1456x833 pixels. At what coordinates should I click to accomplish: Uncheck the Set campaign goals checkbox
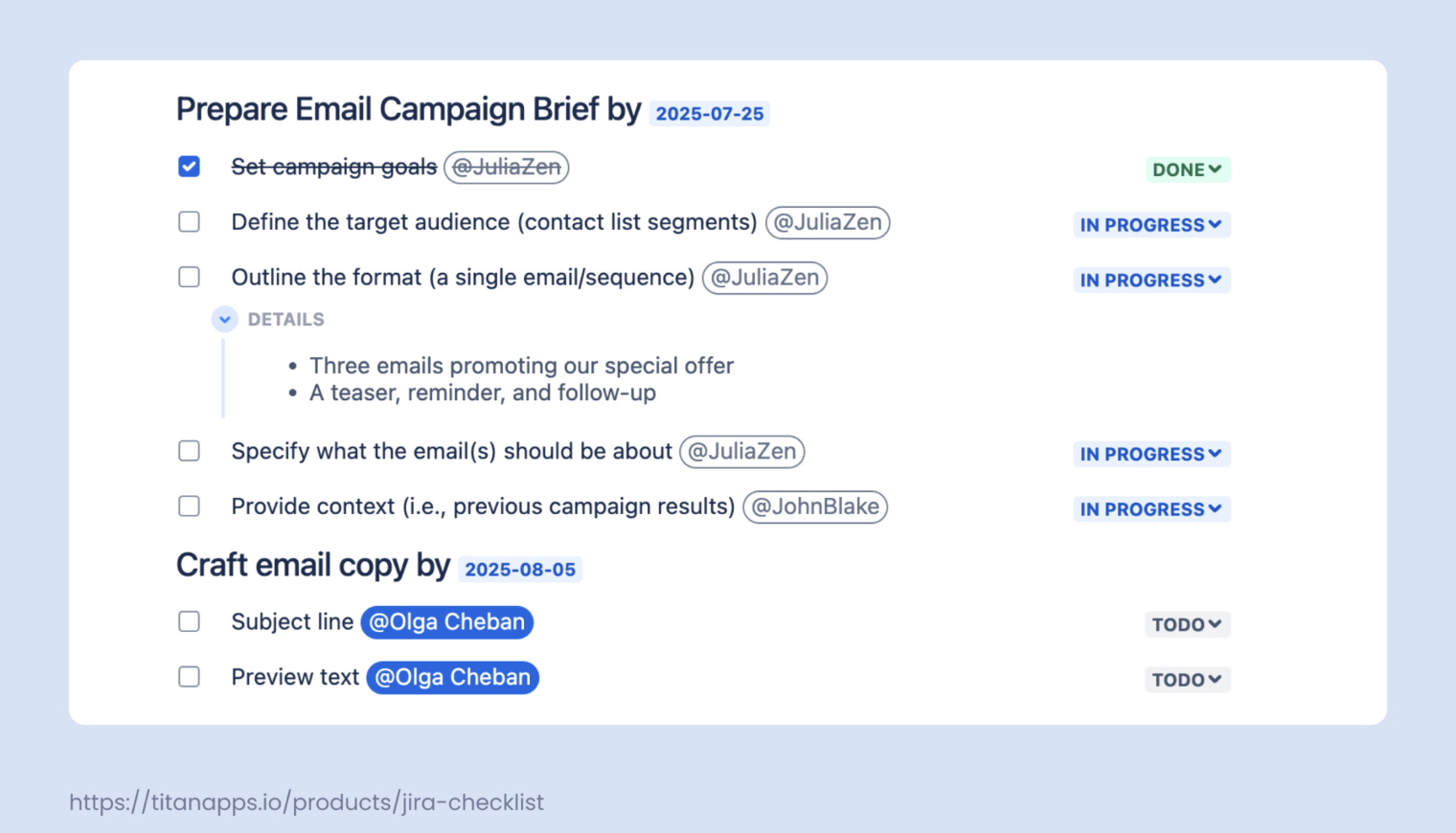tap(190, 167)
